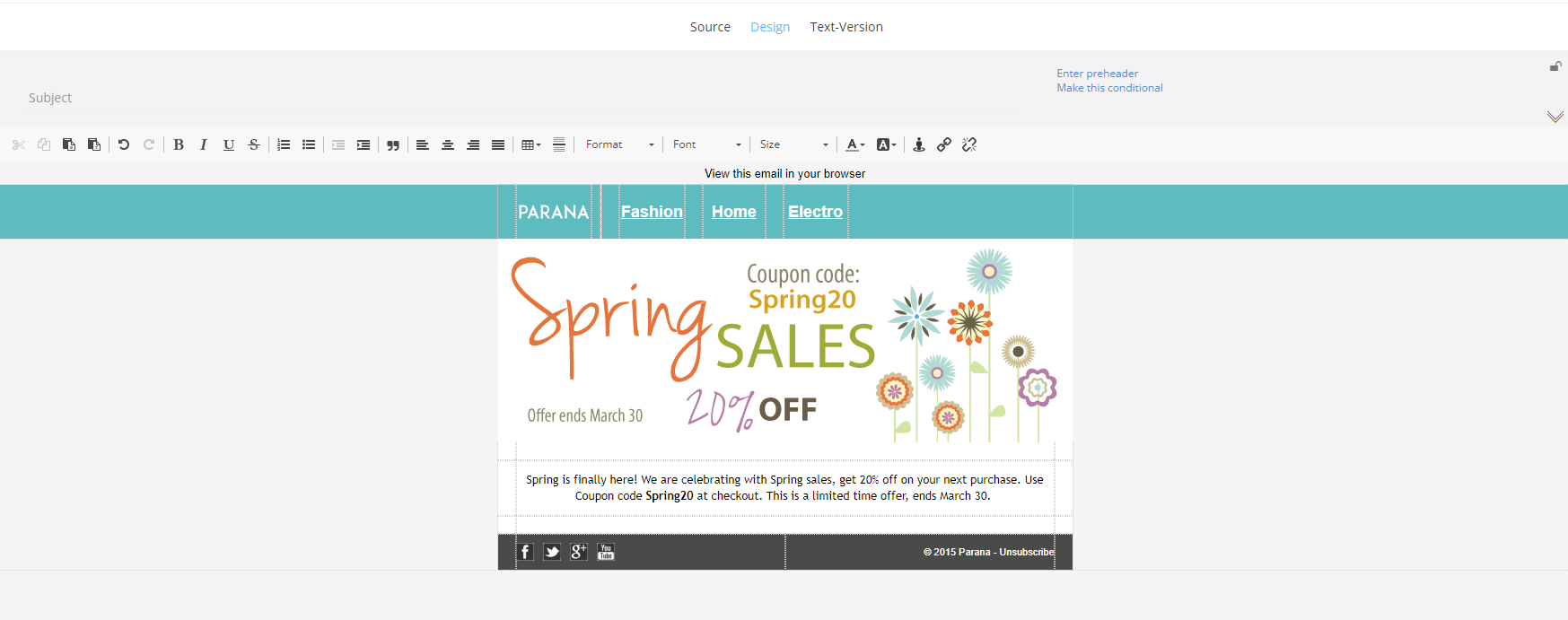Click the unlink icon
1568x620 pixels.
(969, 144)
